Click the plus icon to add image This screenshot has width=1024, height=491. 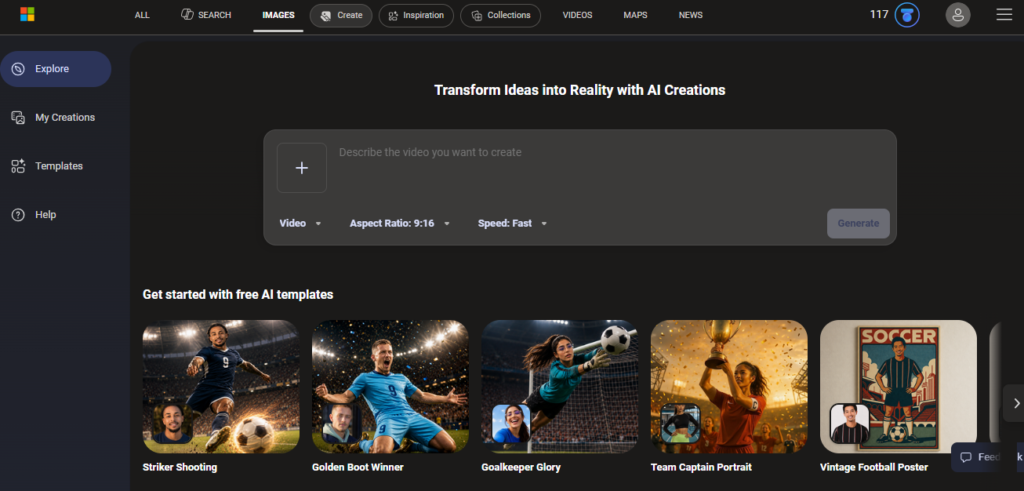pos(302,168)
